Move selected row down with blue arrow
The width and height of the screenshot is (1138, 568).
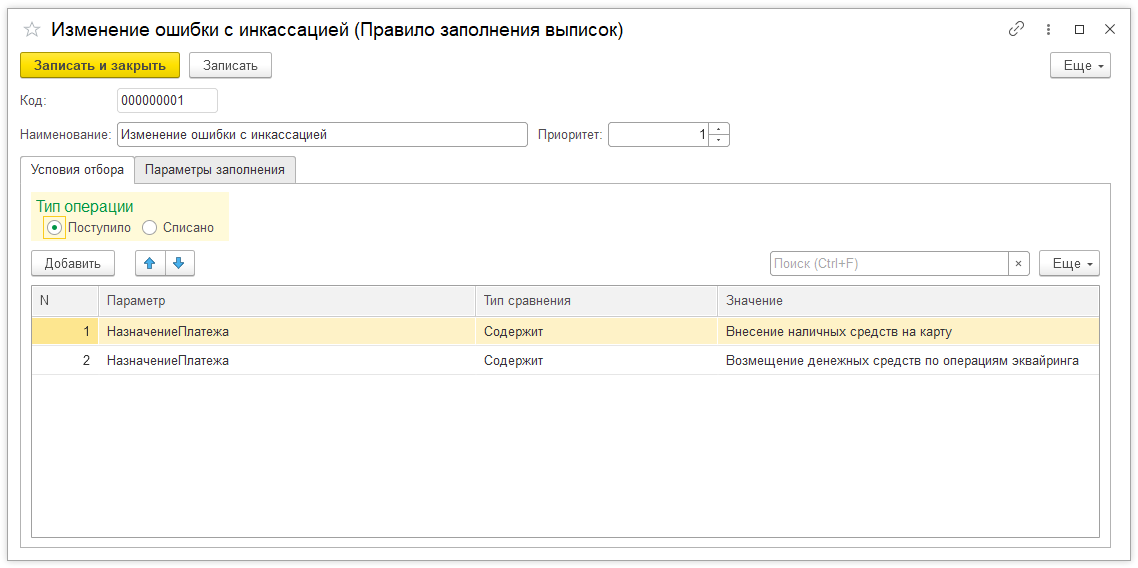pos(180,264)
